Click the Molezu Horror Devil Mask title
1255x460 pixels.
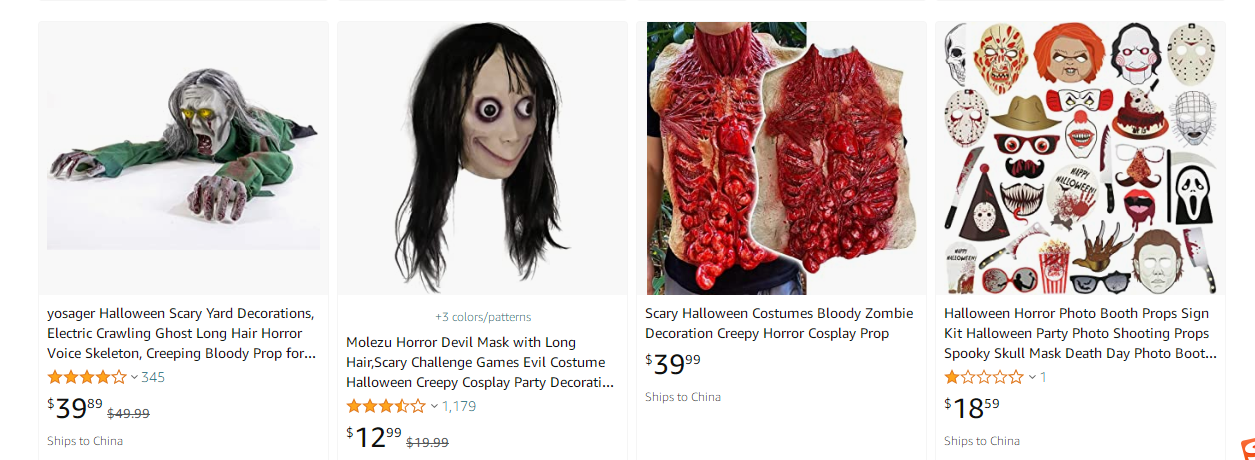pos(480,362)
